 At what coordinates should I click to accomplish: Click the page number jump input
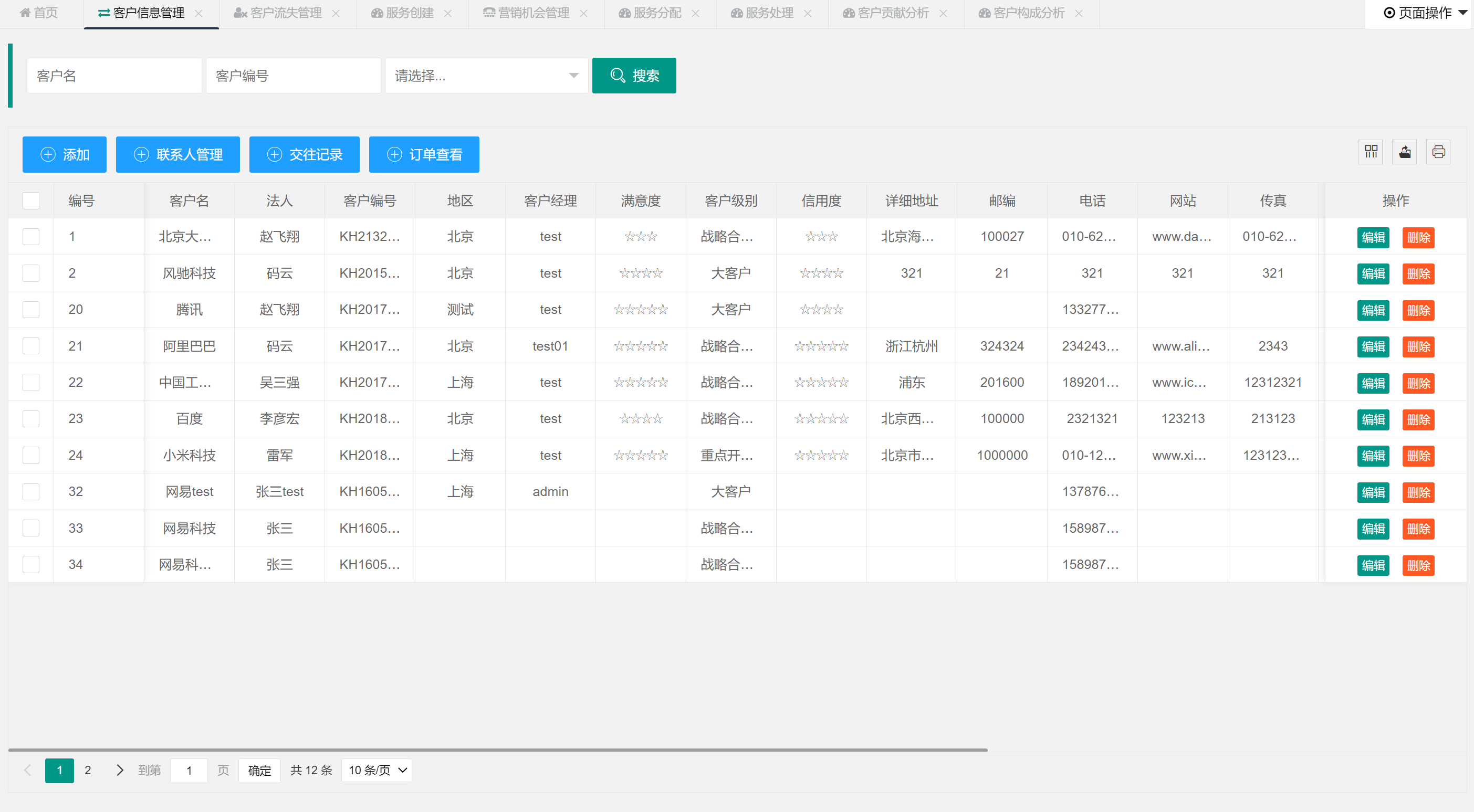[x=189, y=770]
